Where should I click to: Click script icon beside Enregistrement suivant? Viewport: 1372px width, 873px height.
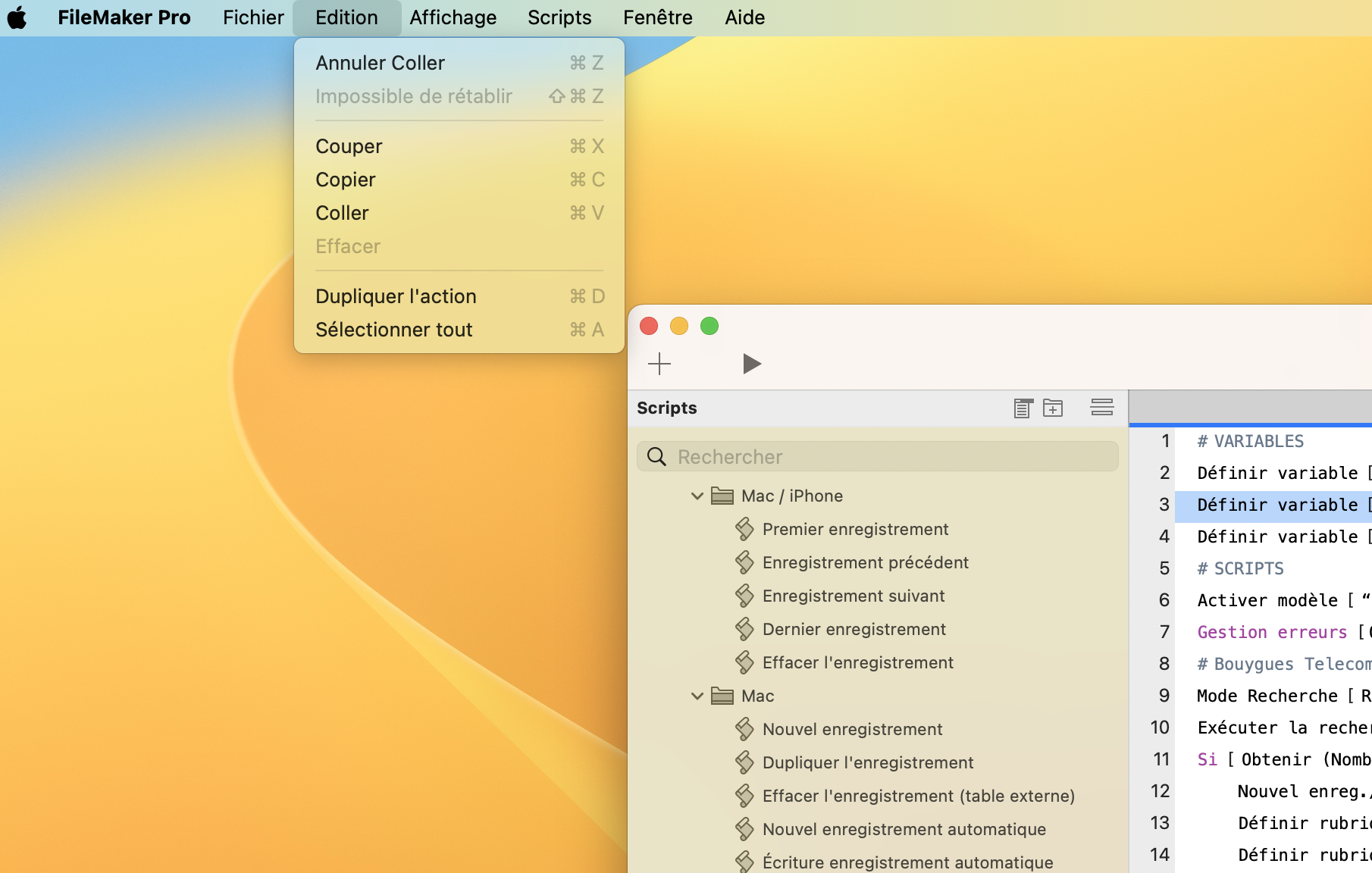(x=744, y=596)
